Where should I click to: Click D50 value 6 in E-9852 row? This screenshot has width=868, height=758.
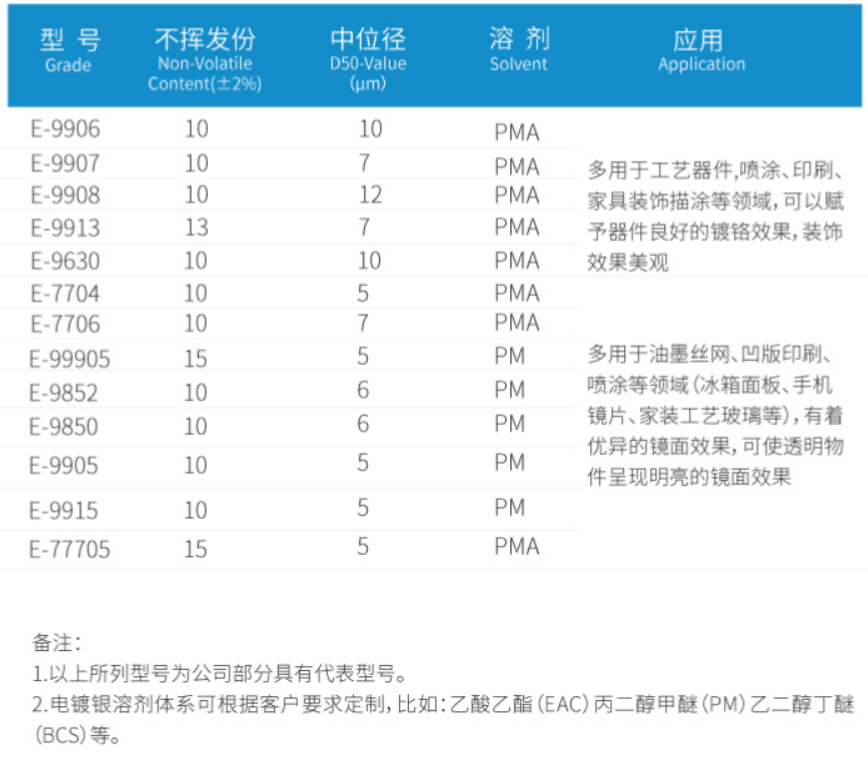pyautogui.click(x=363, y=390)
